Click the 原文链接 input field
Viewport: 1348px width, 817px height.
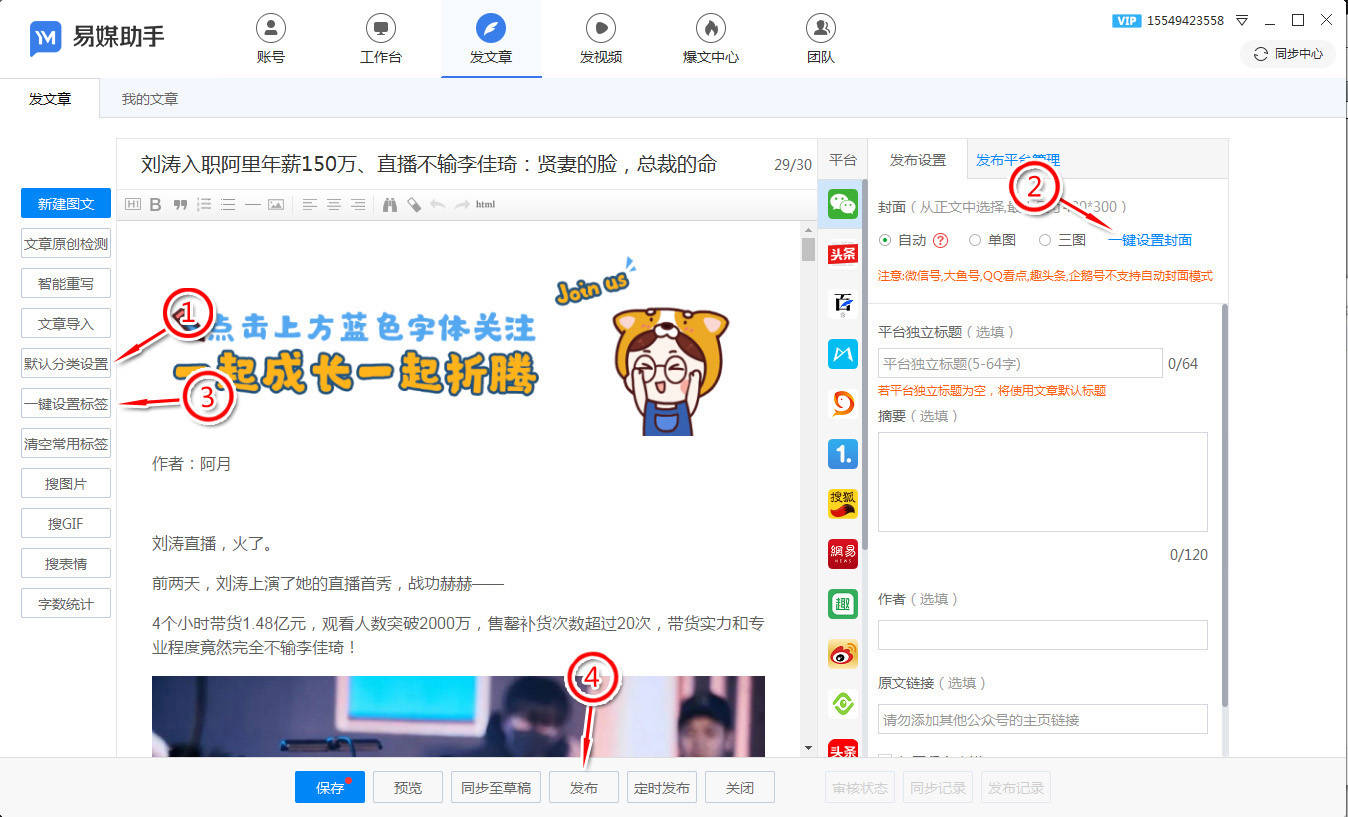(x=1043, y=719)
